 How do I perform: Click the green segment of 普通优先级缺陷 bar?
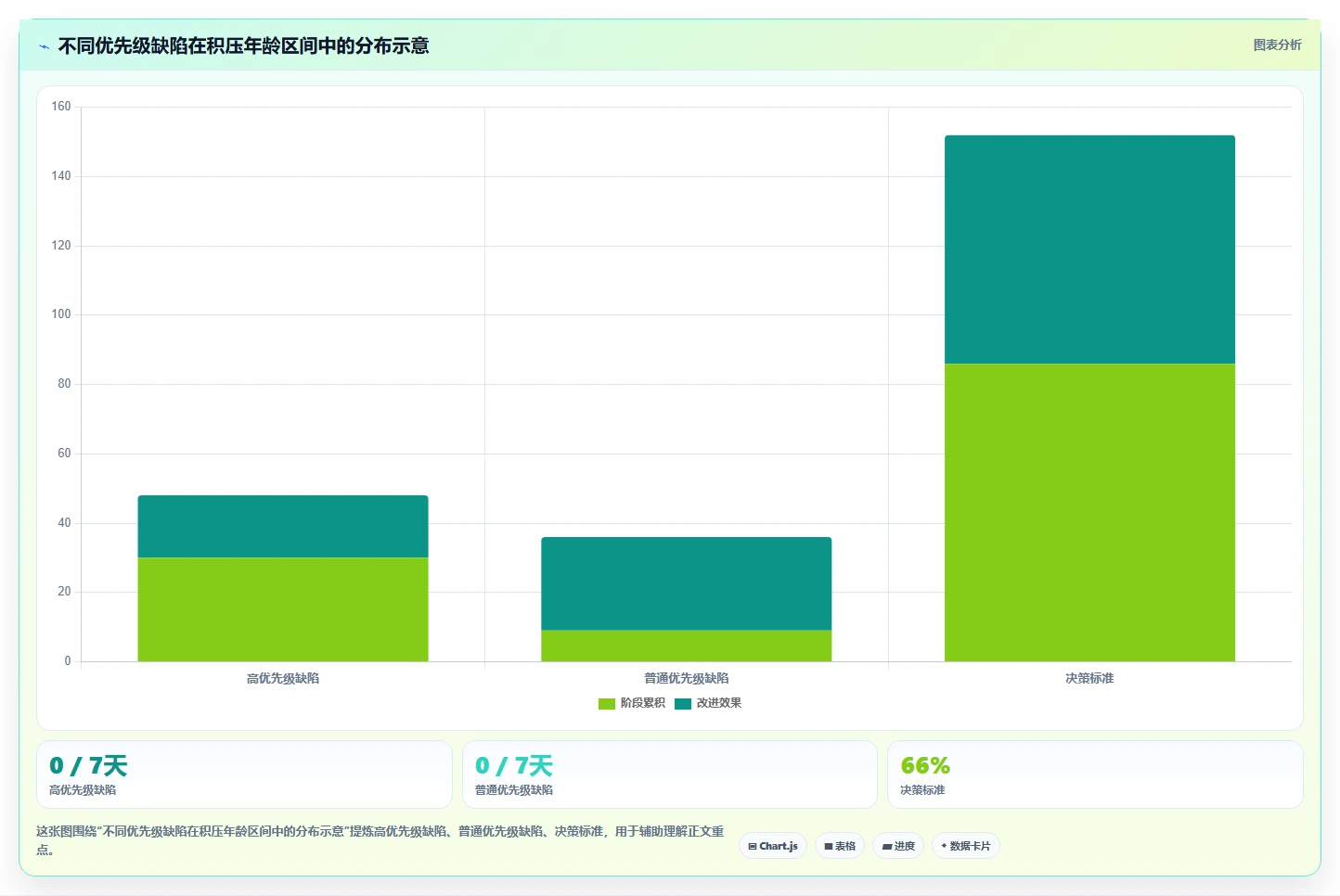(x=687, y=646)
